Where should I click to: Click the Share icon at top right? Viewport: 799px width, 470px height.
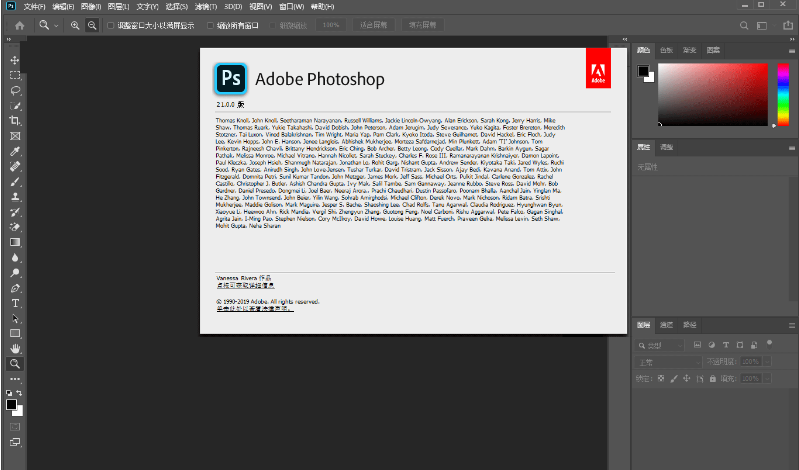788,25
